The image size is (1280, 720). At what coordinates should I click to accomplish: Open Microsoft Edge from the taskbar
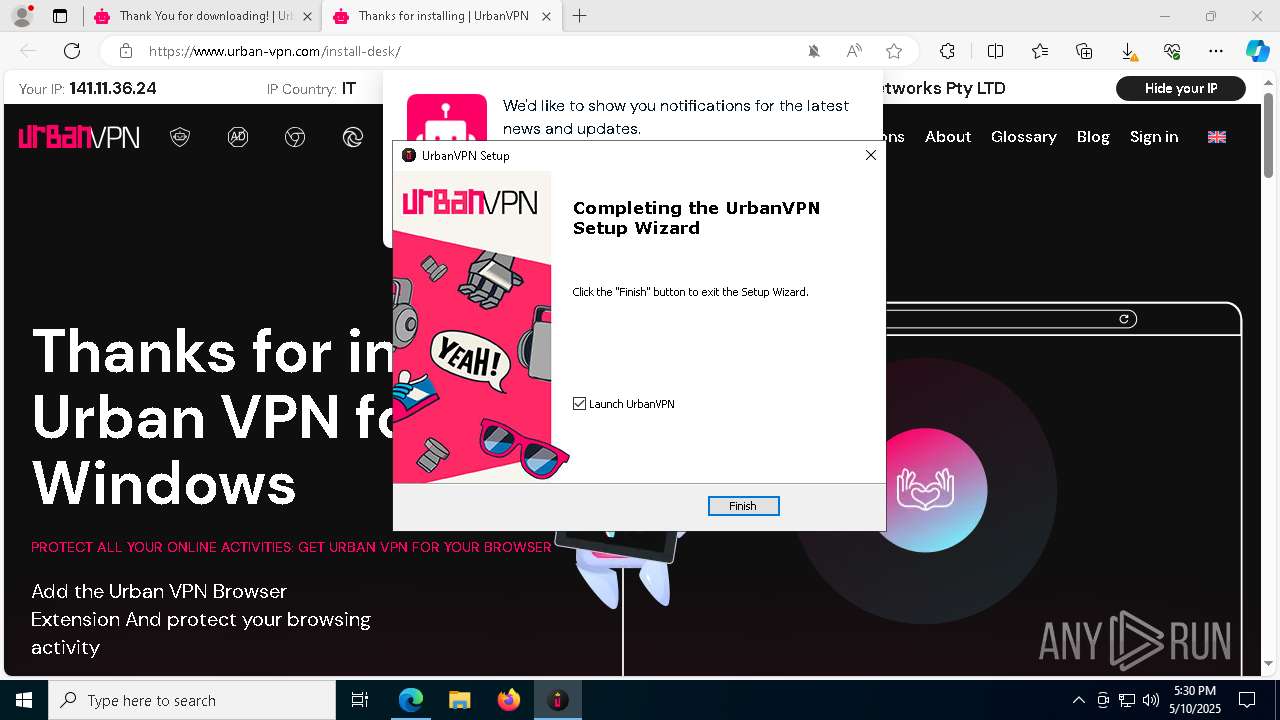tap(411, 700)
